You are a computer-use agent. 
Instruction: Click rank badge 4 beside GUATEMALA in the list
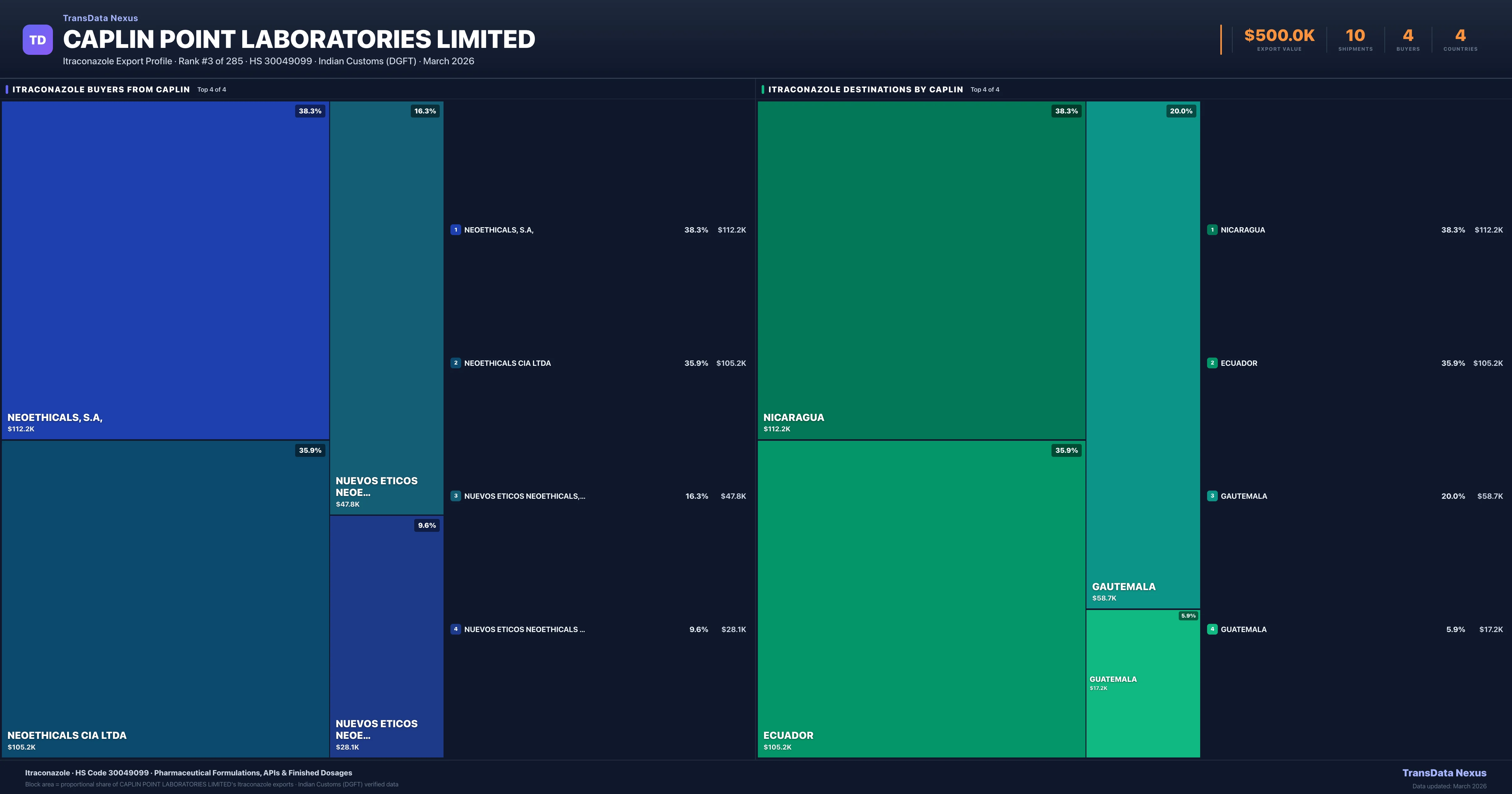point(1212,629)
